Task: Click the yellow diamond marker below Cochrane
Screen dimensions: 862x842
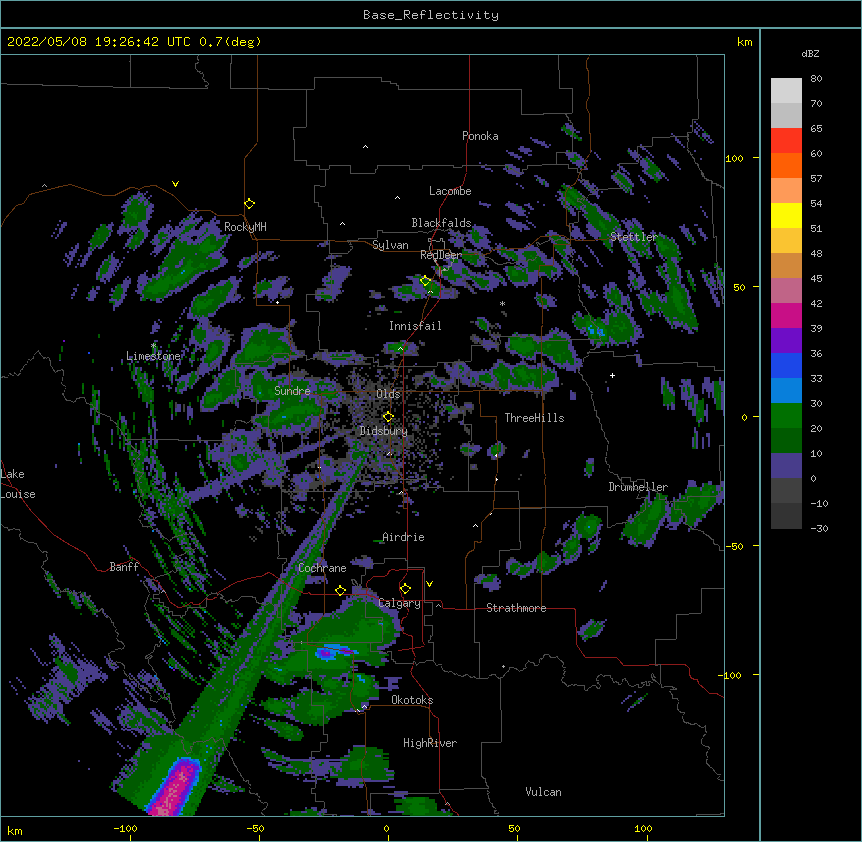Action: [x=340, y=591]
